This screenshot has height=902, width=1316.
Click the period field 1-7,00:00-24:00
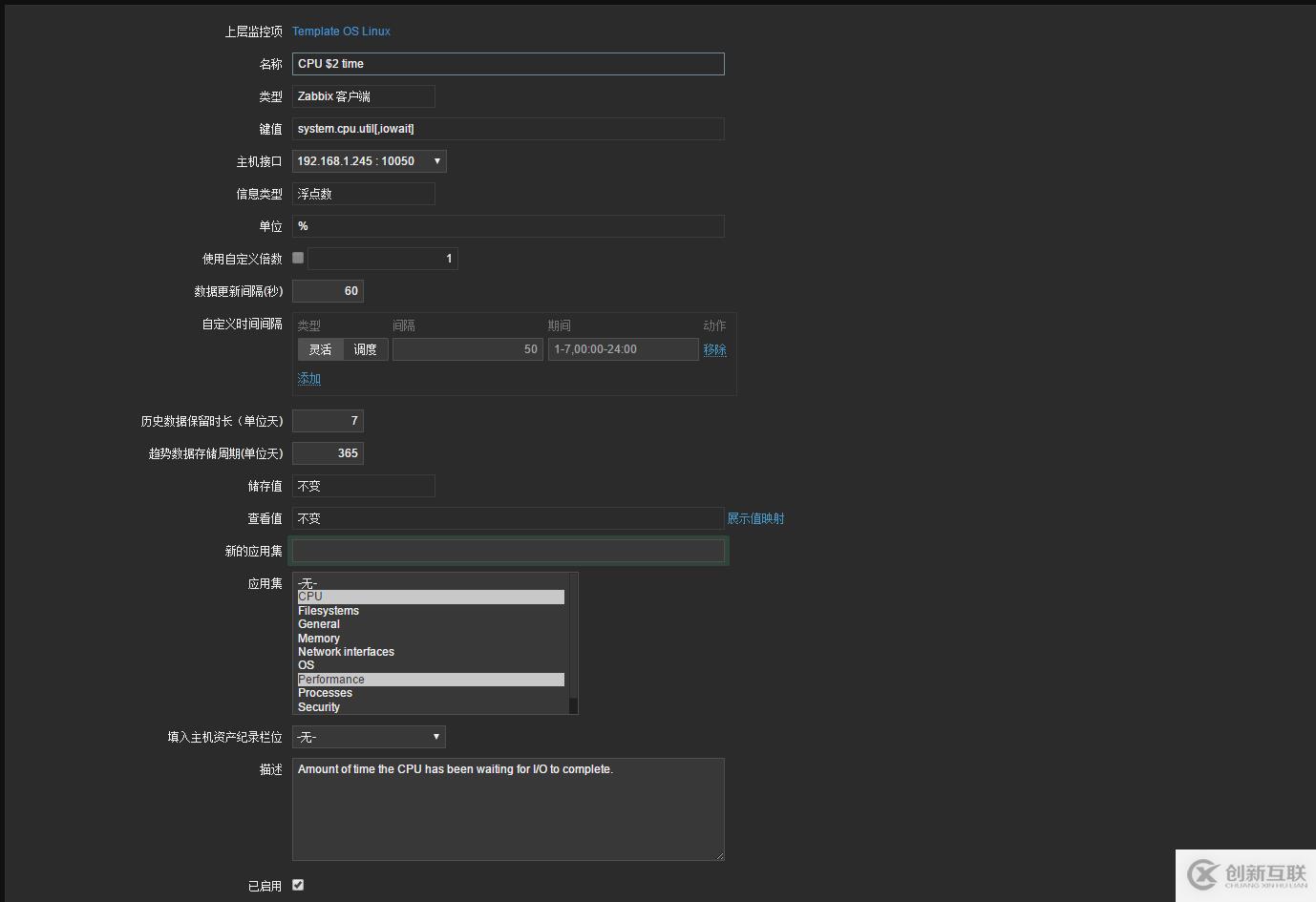click(x=624, y=349)
